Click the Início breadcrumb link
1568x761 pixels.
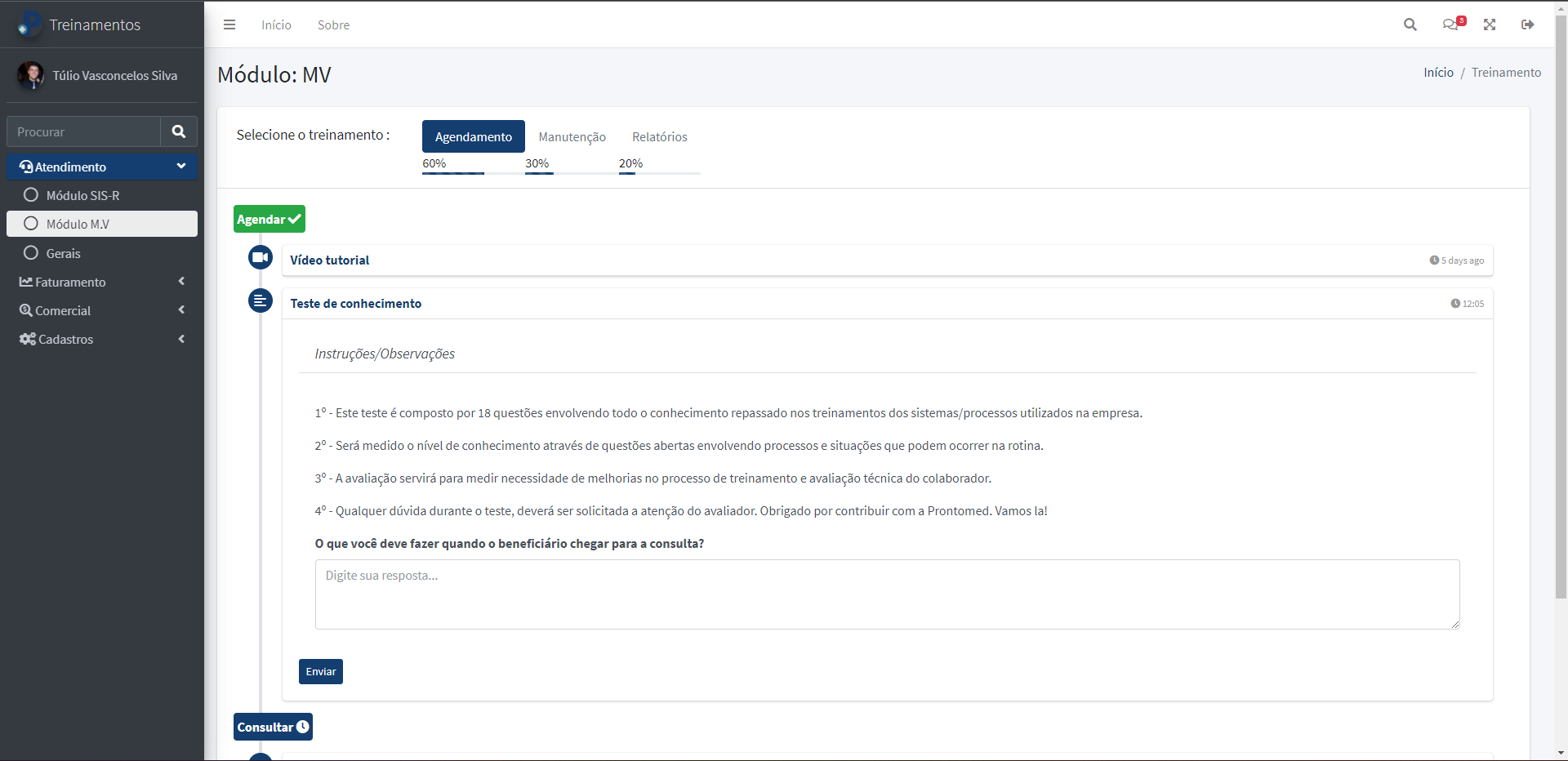tap(1439, 72)
